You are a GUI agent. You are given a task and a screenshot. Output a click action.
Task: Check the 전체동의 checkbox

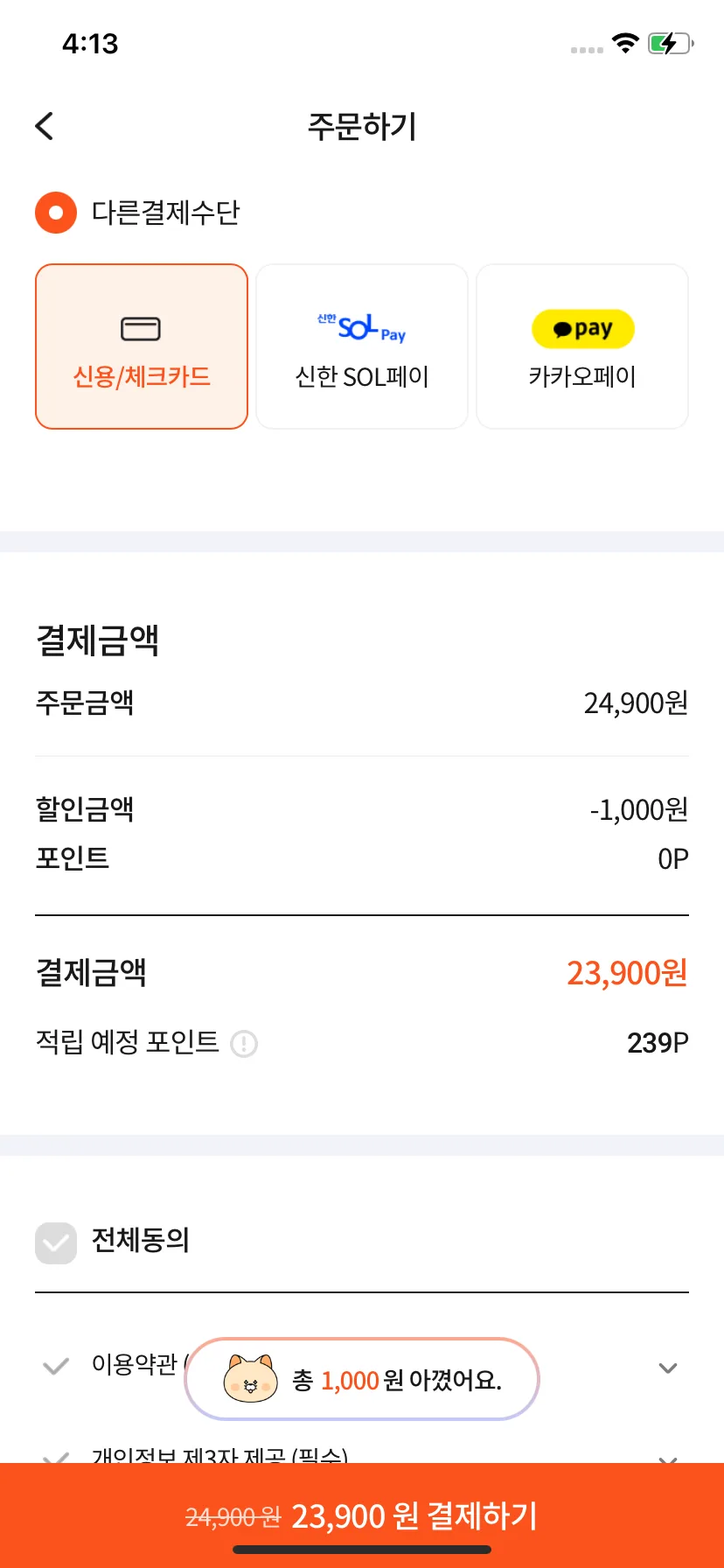point(56,1242)
